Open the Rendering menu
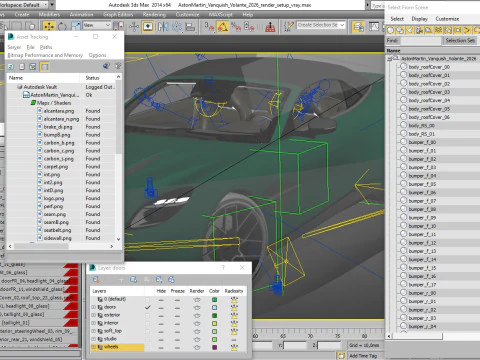Screen dimensions: 480x360 [154, 14]
